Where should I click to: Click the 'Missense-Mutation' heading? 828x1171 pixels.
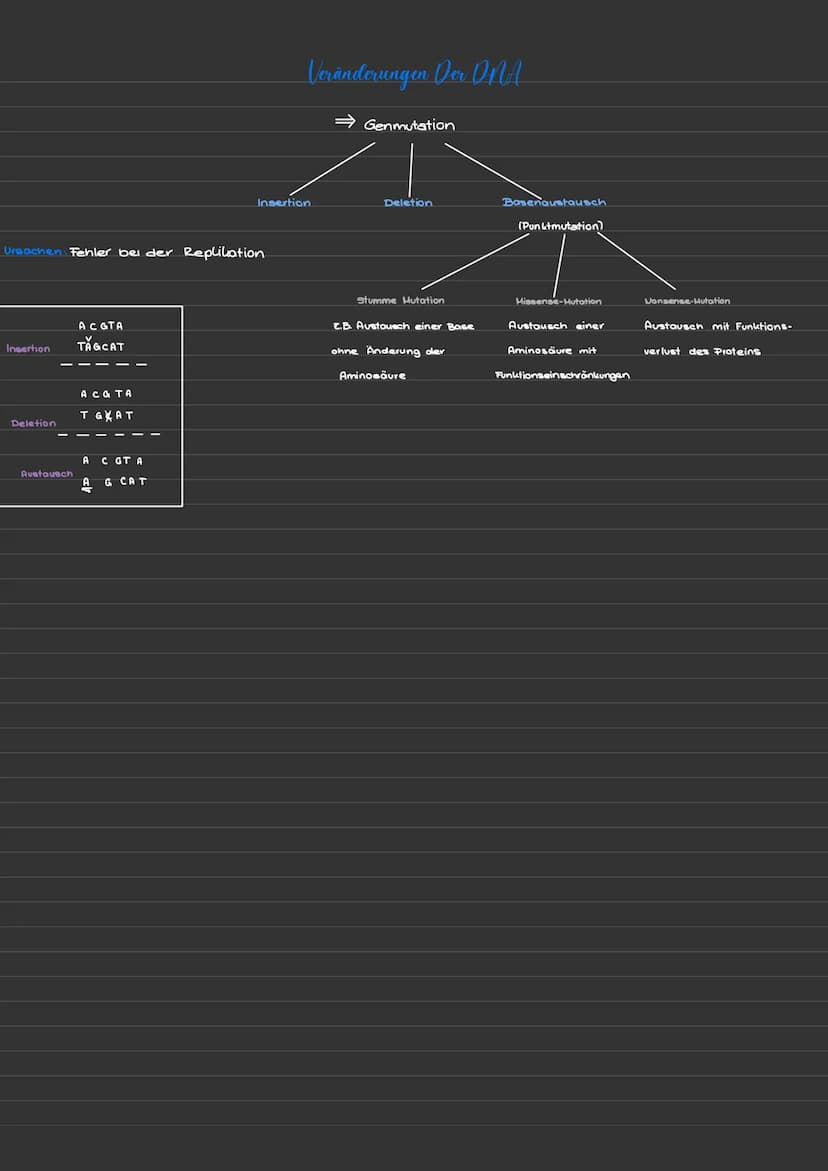558,302
